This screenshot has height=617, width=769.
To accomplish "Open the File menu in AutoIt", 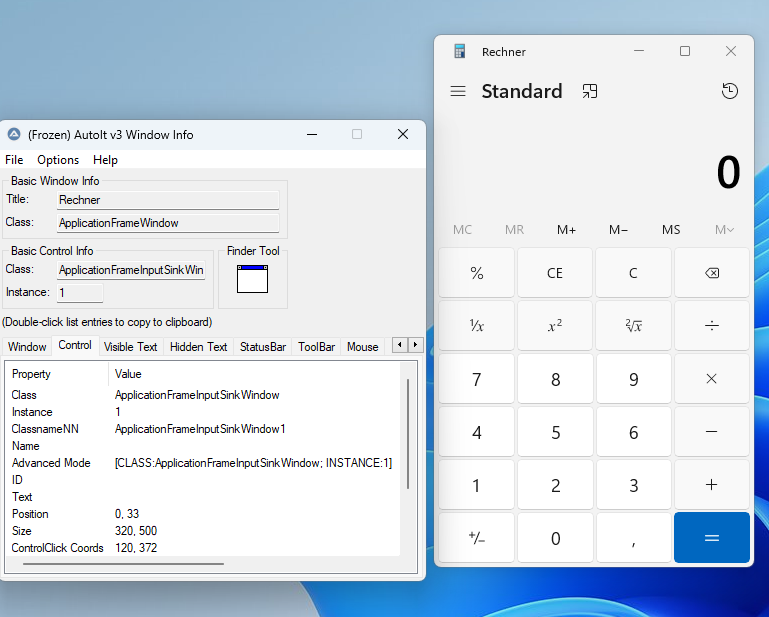I will click(14, 160).
